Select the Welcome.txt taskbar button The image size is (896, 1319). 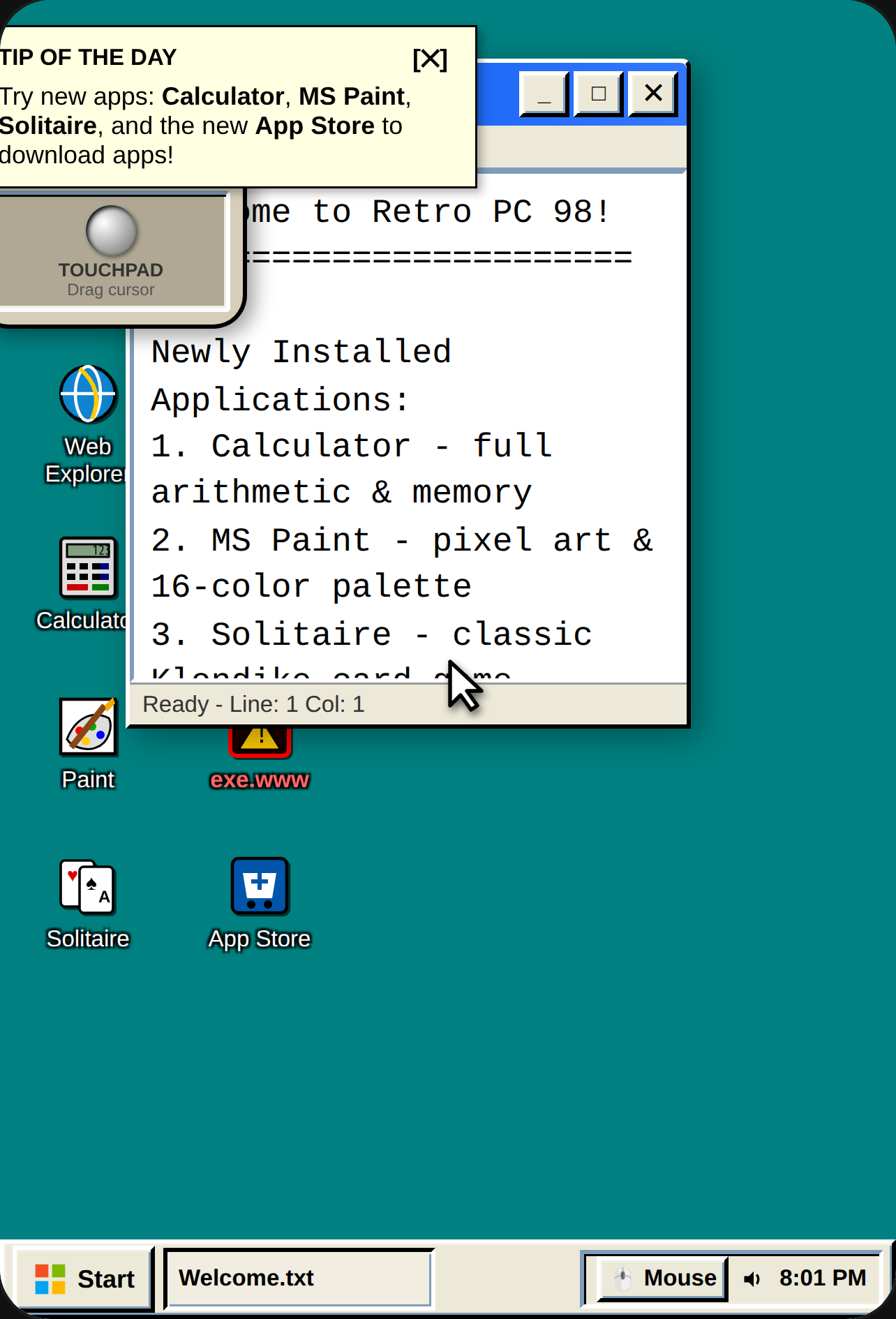pos(299,1279)
